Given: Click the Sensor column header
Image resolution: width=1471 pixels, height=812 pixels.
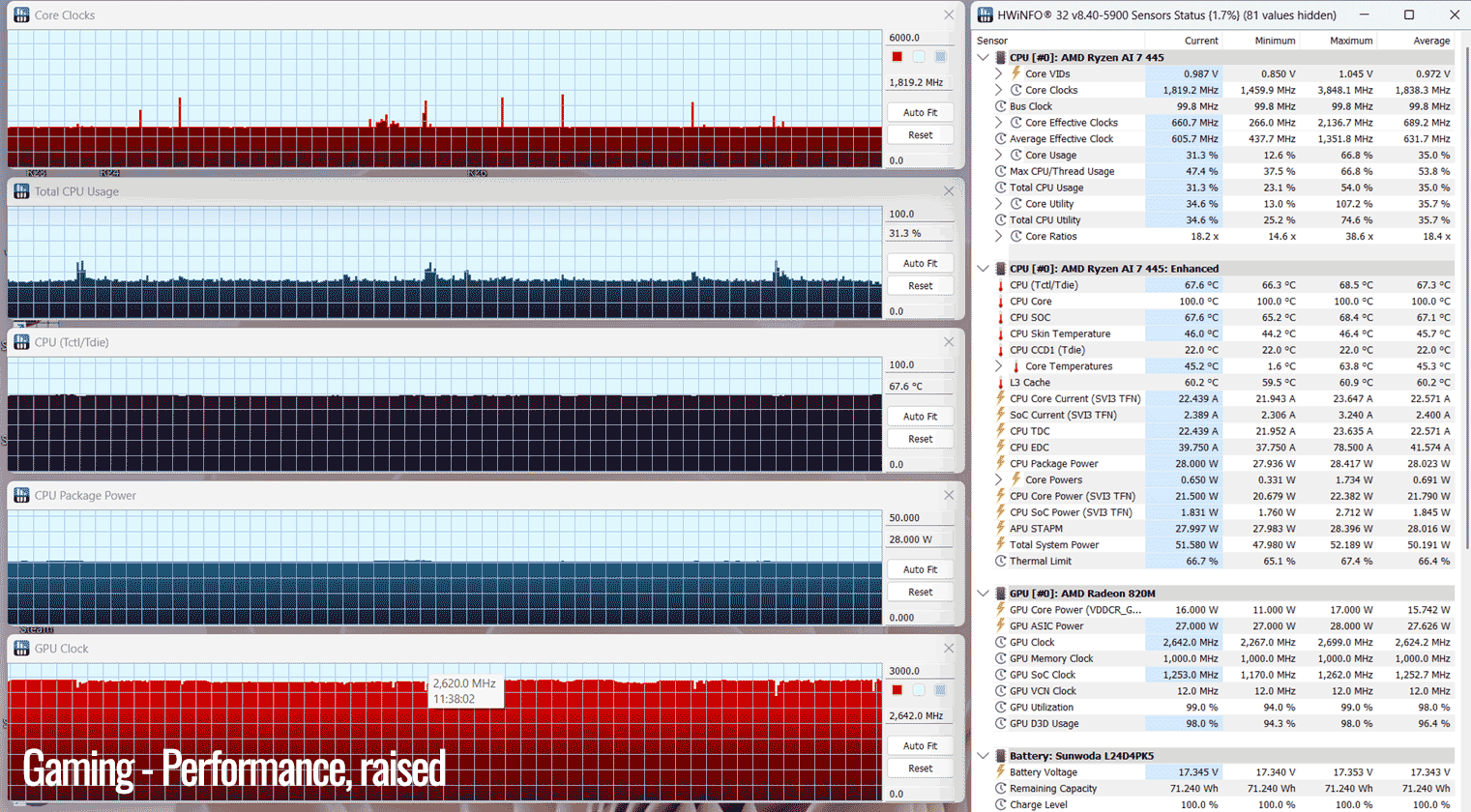Looking at the screenshot, I should coord(992,41).
